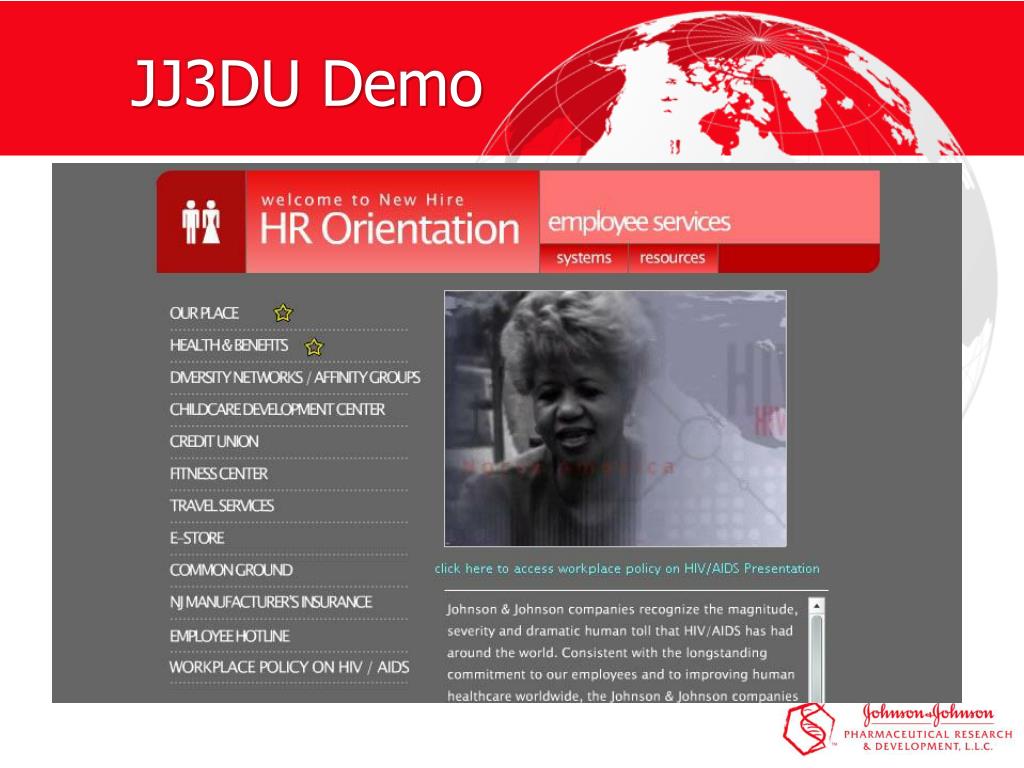
Task: Open WORKPLACE POLICY ON HIV / AIDS
Action: pos(289,667)
